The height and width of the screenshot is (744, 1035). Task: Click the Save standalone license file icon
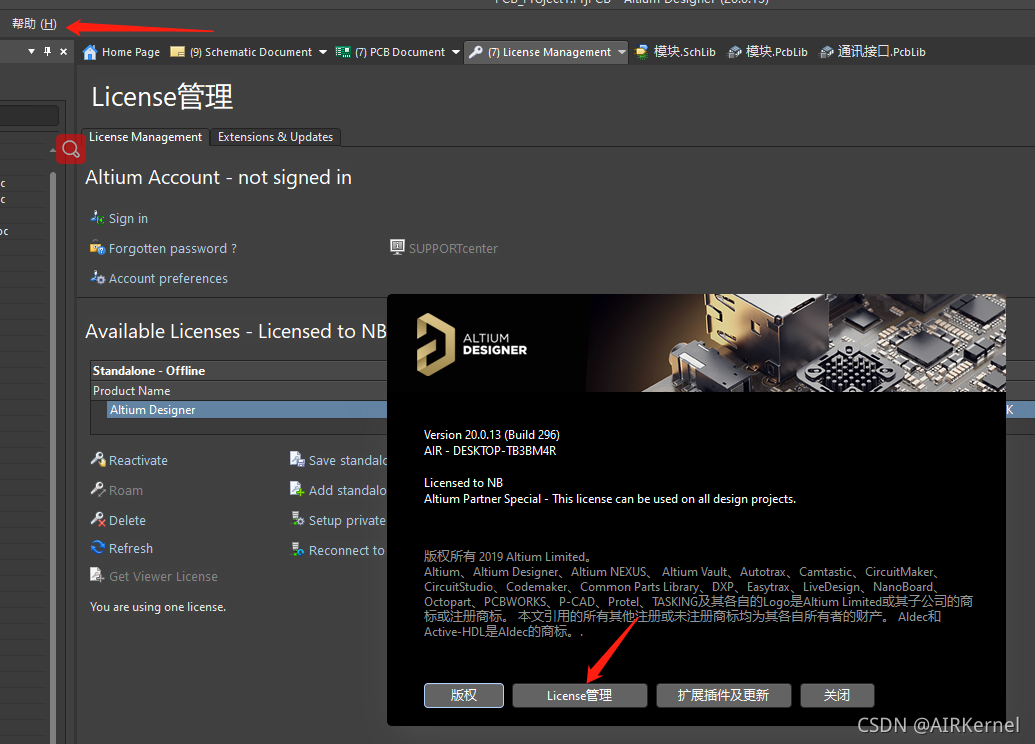pyautogui.click(x=297, y=459)
